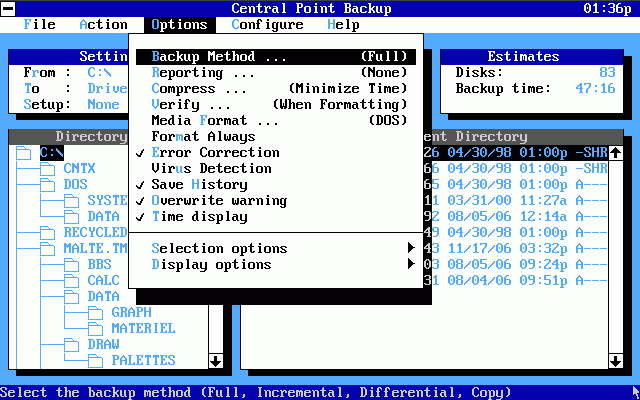Click the RECYCLED folder icon
Screen dimensions: 640x400
click(48, 233)
